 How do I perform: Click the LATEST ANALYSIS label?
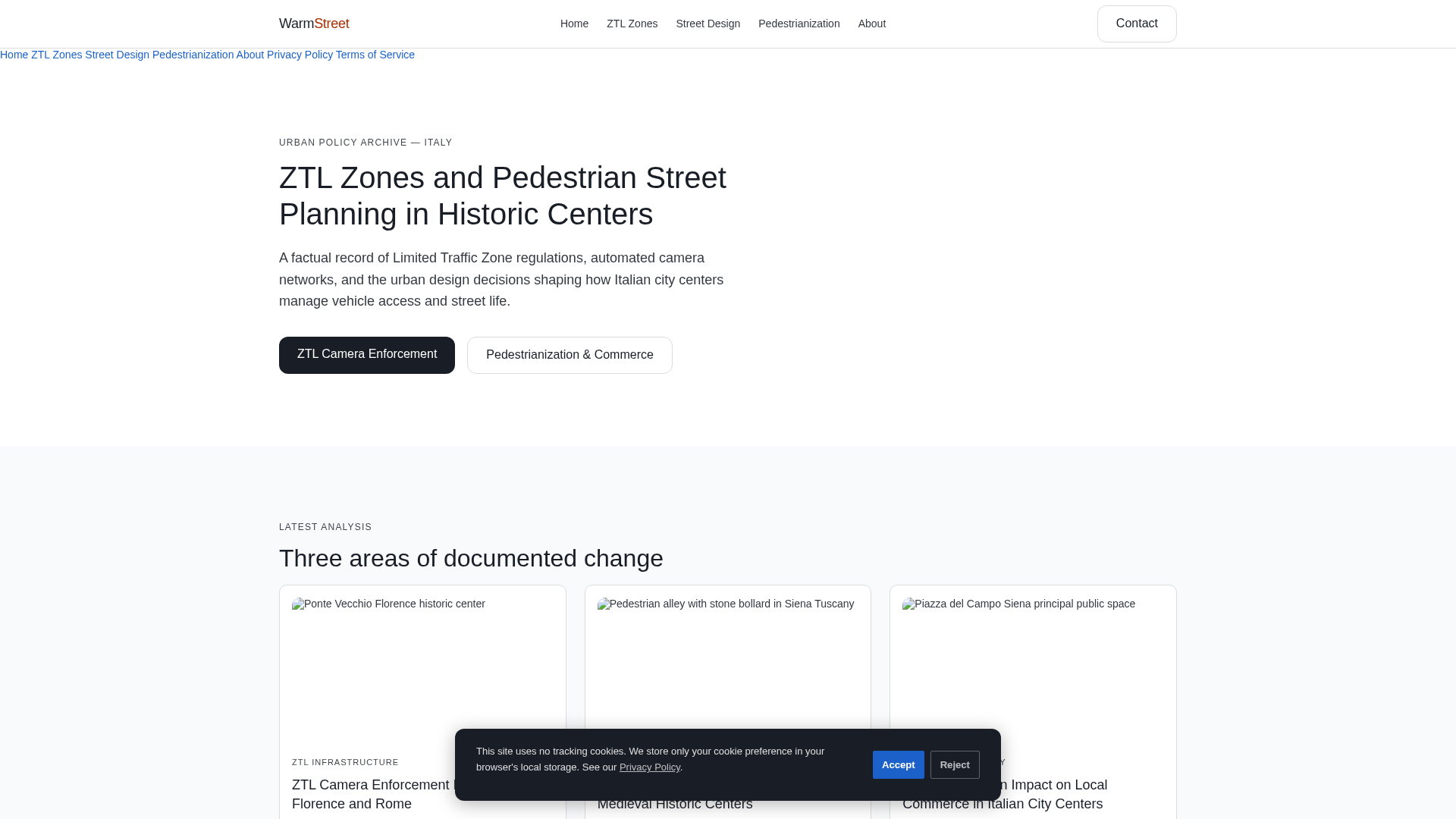[x=325, y=527]
